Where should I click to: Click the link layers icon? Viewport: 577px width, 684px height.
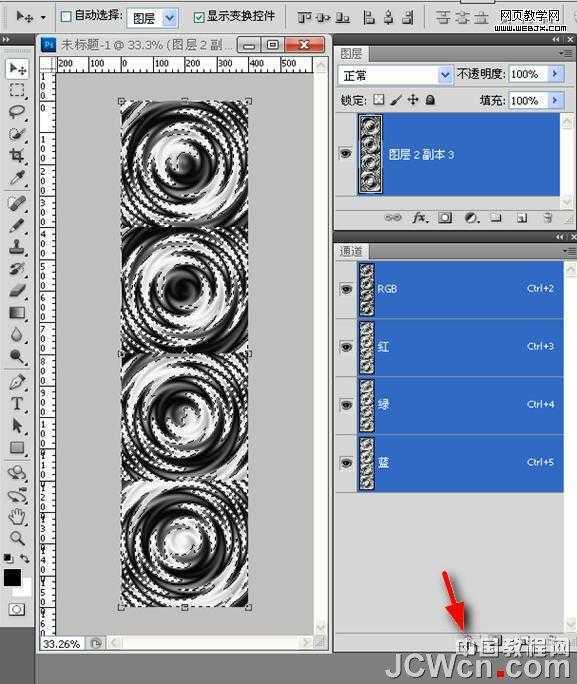point(393,217)
